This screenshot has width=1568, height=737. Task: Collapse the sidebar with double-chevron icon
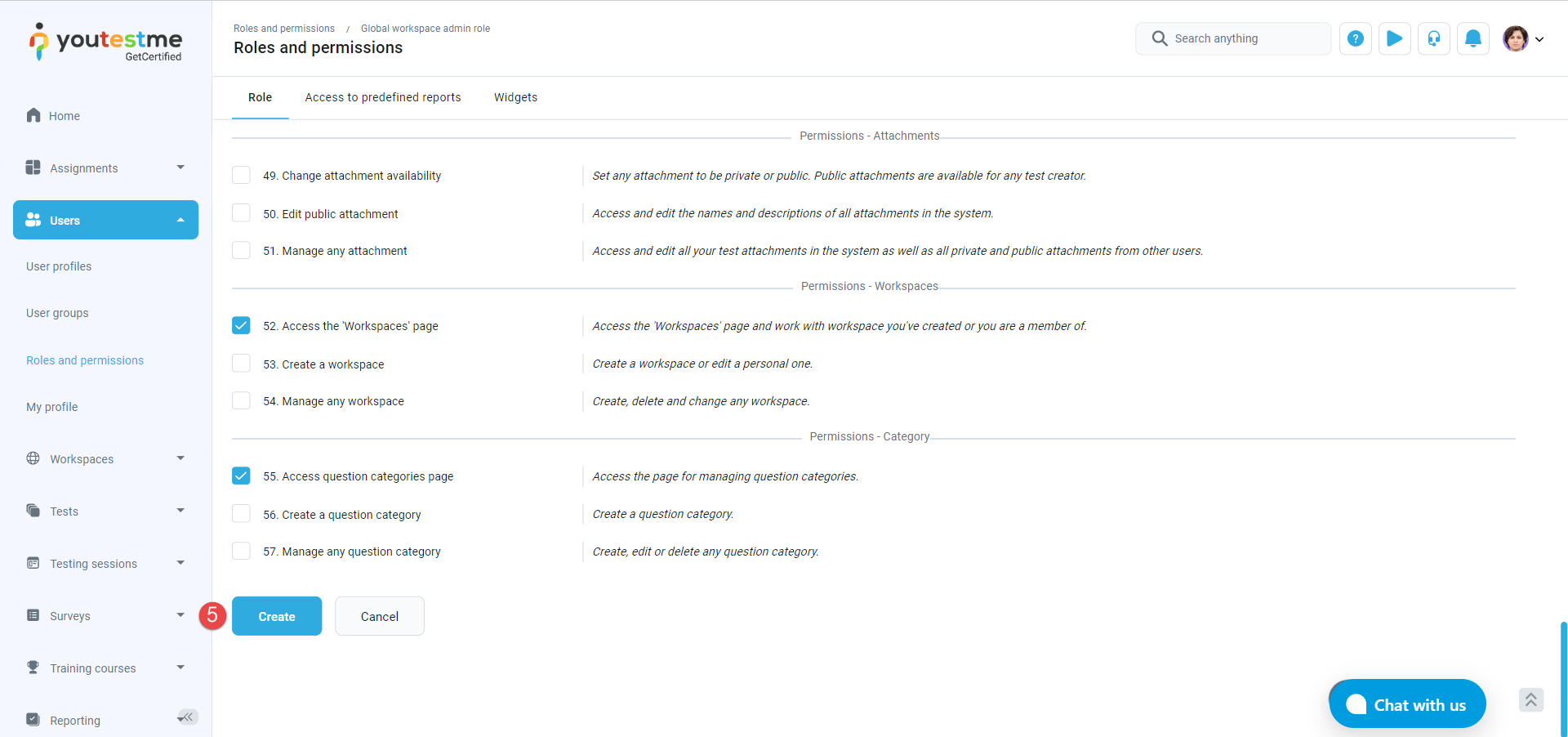(188, 717)
